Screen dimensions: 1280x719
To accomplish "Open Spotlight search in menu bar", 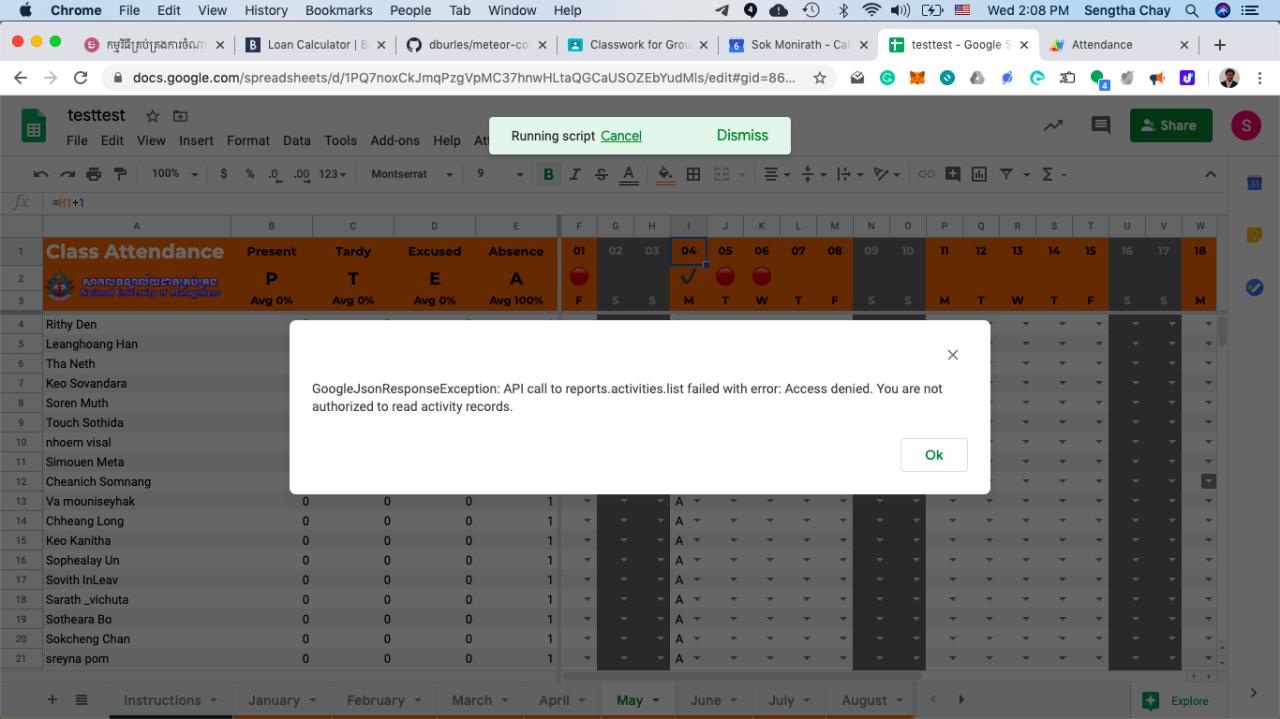I will click(x=1191, y=10).
